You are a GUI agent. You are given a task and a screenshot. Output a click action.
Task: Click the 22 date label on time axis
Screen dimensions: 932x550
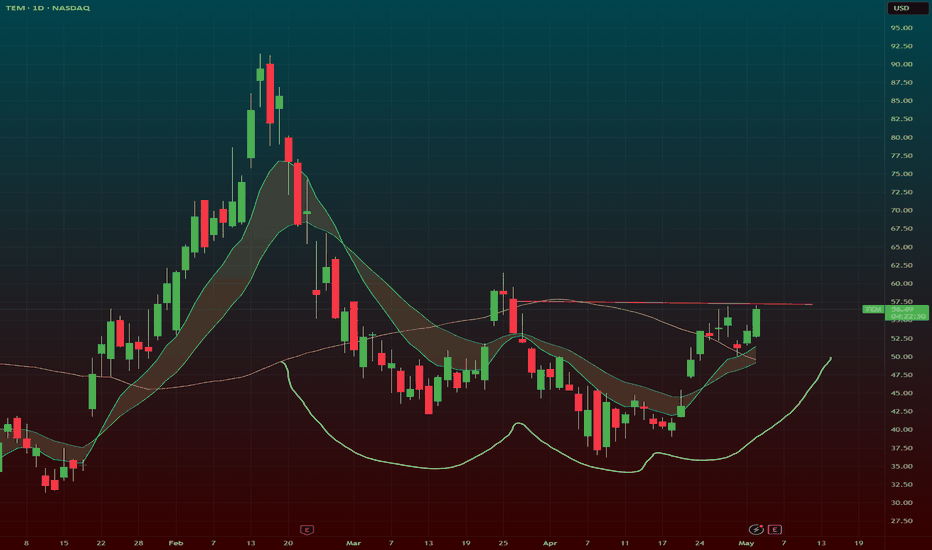(101, 543)
